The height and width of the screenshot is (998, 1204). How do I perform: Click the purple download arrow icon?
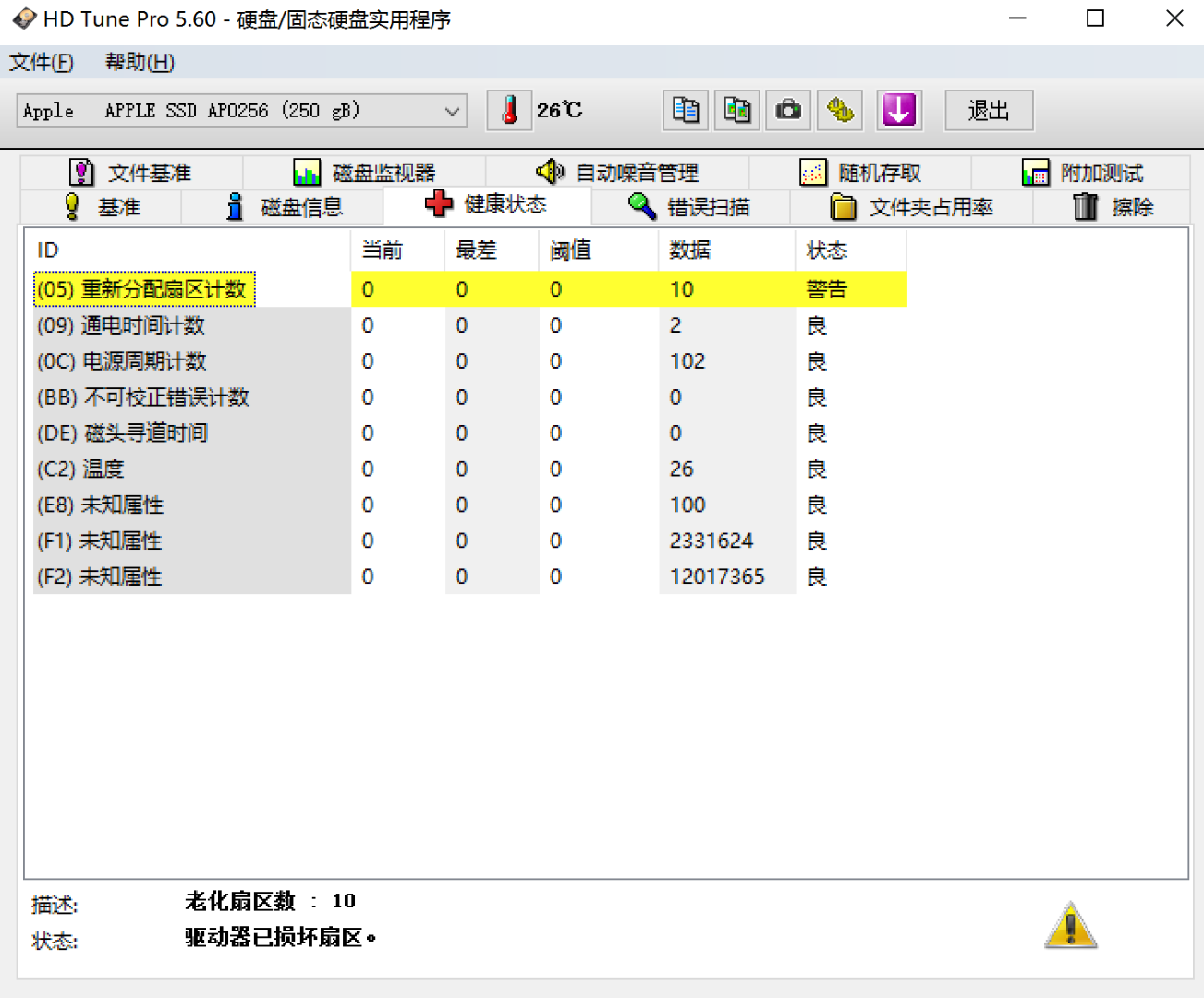pos(899,111)
